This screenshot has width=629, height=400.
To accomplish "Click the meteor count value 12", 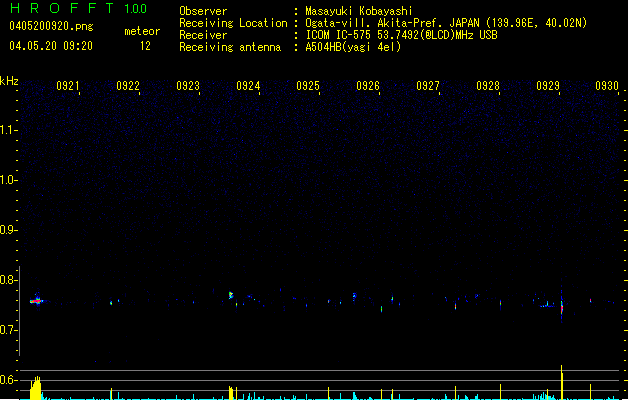I will [145, 46].
